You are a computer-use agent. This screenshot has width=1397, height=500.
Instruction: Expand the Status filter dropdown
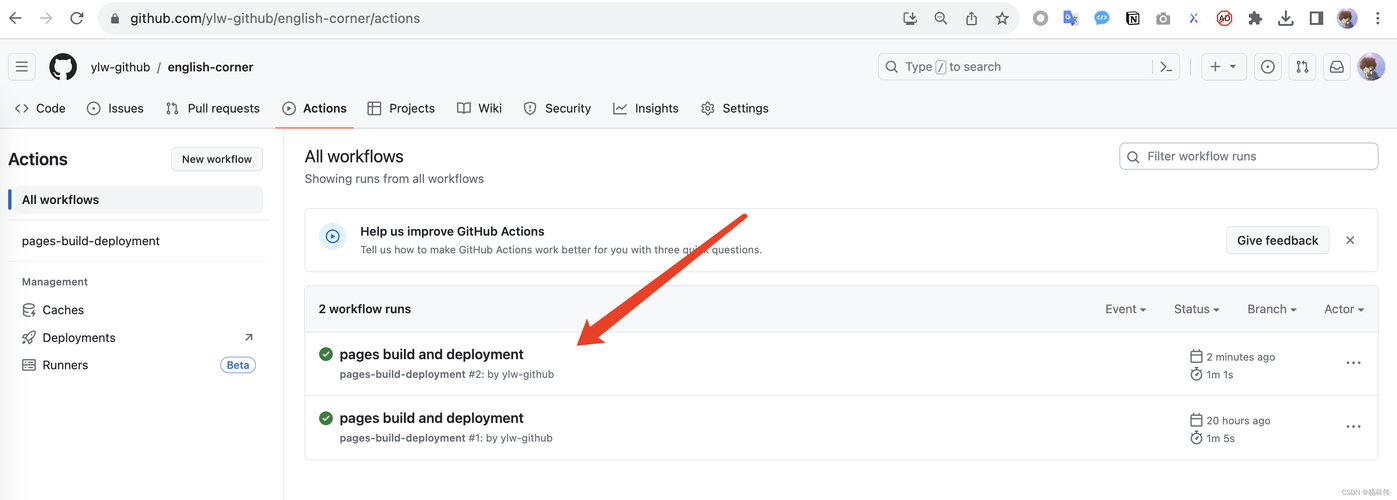(1196, 309)
